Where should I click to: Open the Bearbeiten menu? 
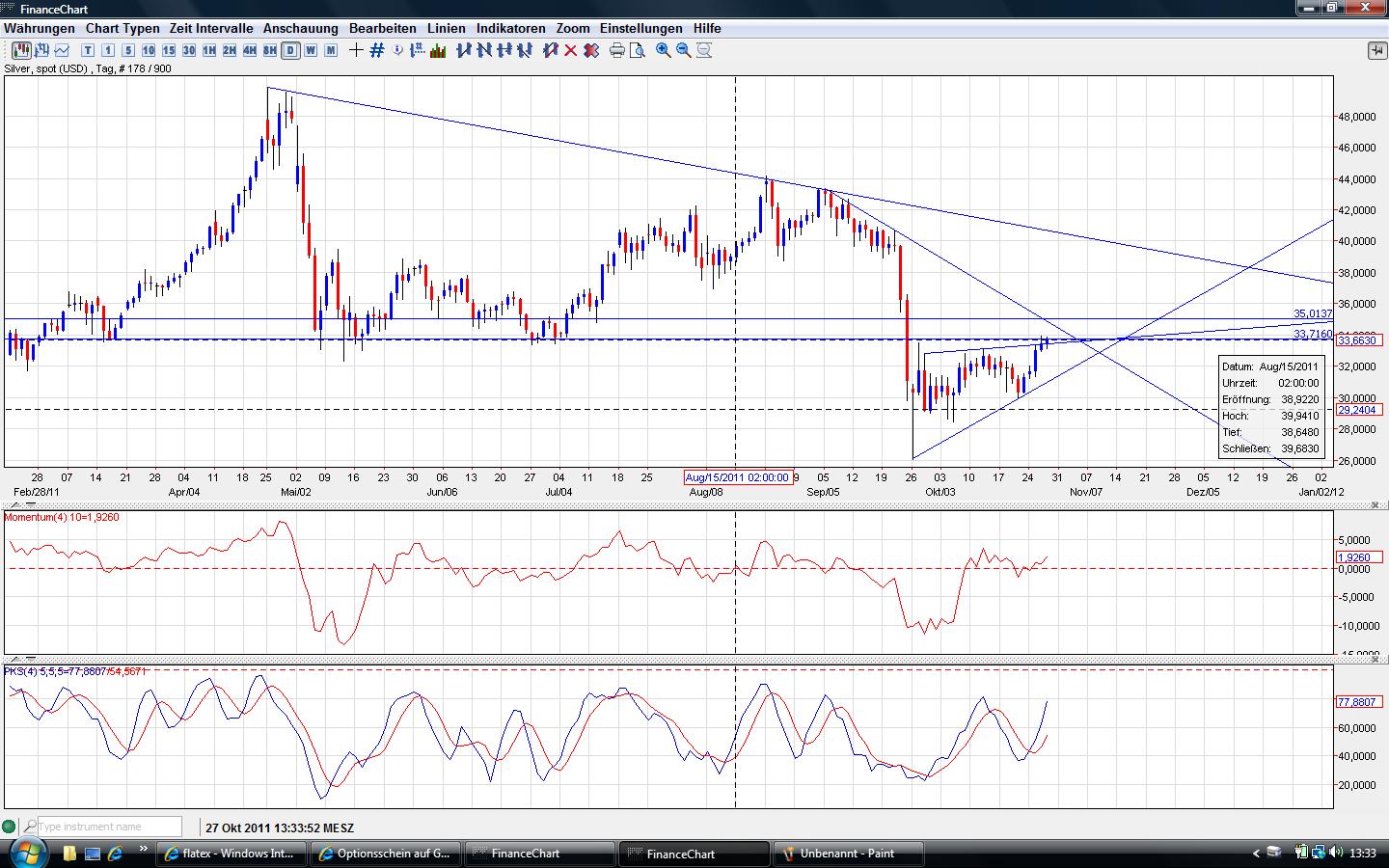(383, 29)
